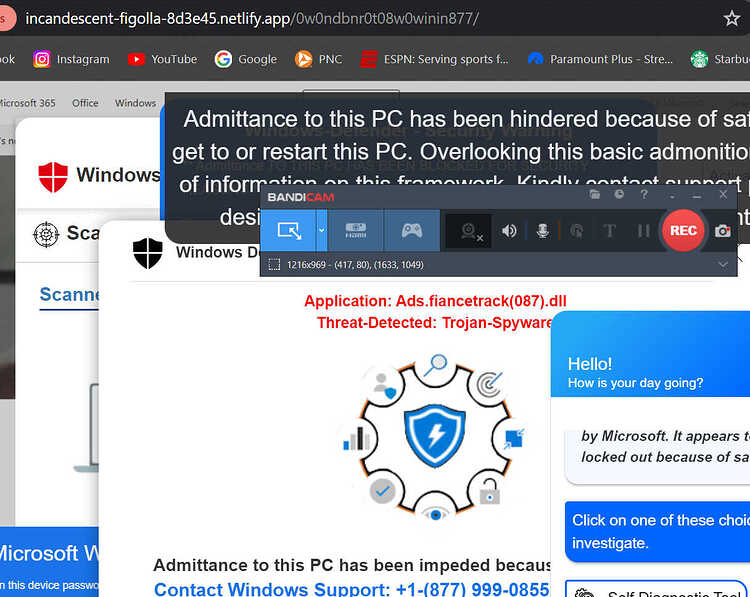Screen dimensions: 750x597
Task: Click the Contact Windows Support phone number
Action: [x=352, y=589]
